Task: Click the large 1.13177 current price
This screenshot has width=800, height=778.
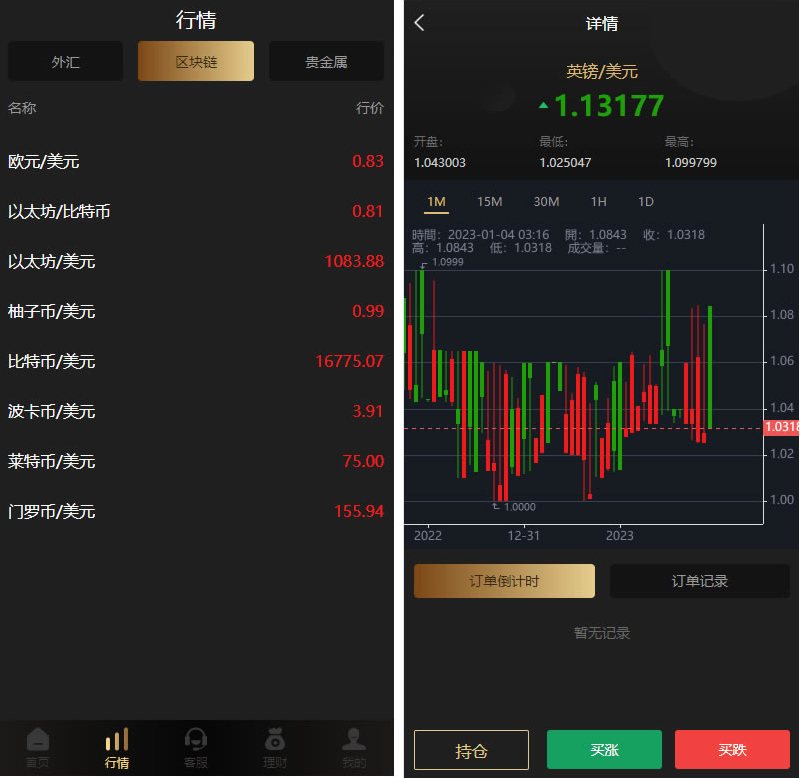Action: pyautogui.click(x=608, y=106)
